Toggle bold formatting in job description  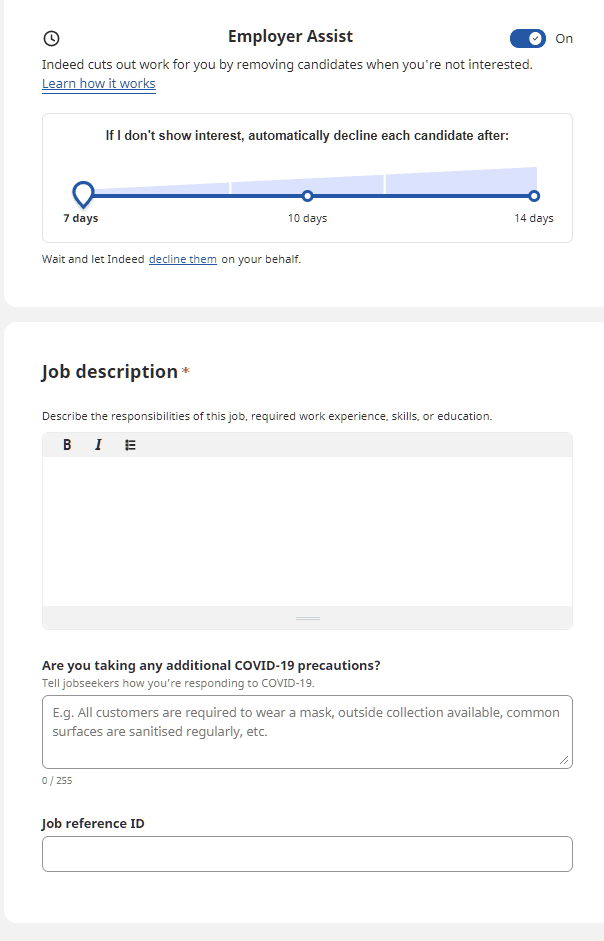pos(67,445)
